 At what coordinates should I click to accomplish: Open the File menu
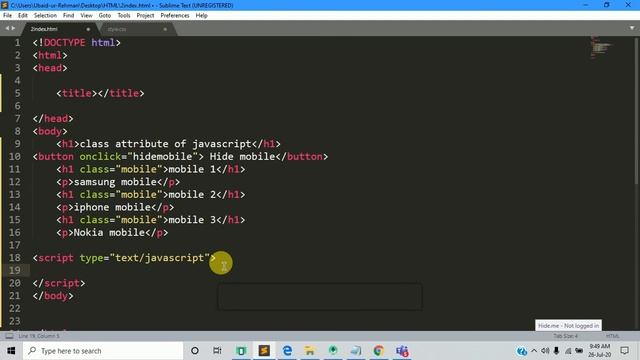7,16
